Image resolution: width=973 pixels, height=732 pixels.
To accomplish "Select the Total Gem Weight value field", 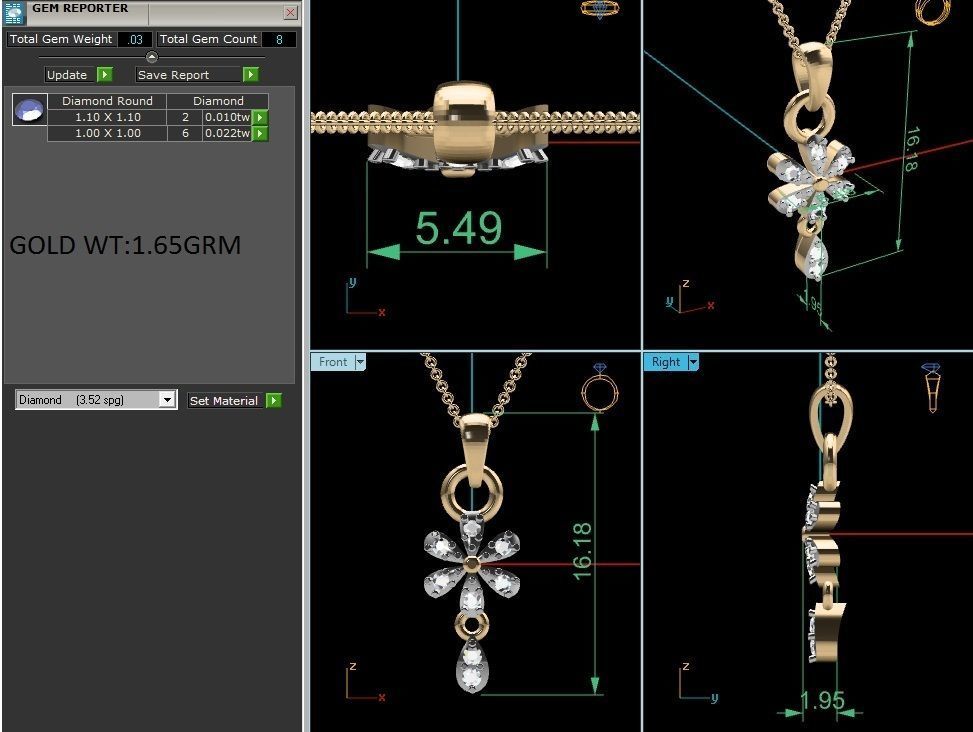I will (x=135, y=39).
